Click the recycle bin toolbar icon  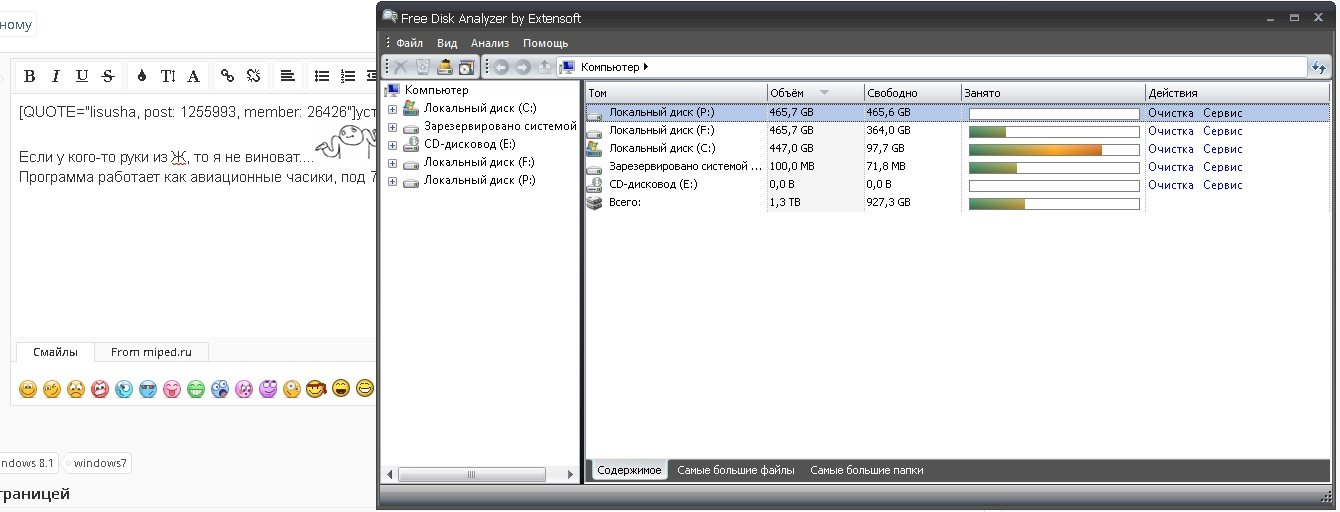click(x=423, y=67)
